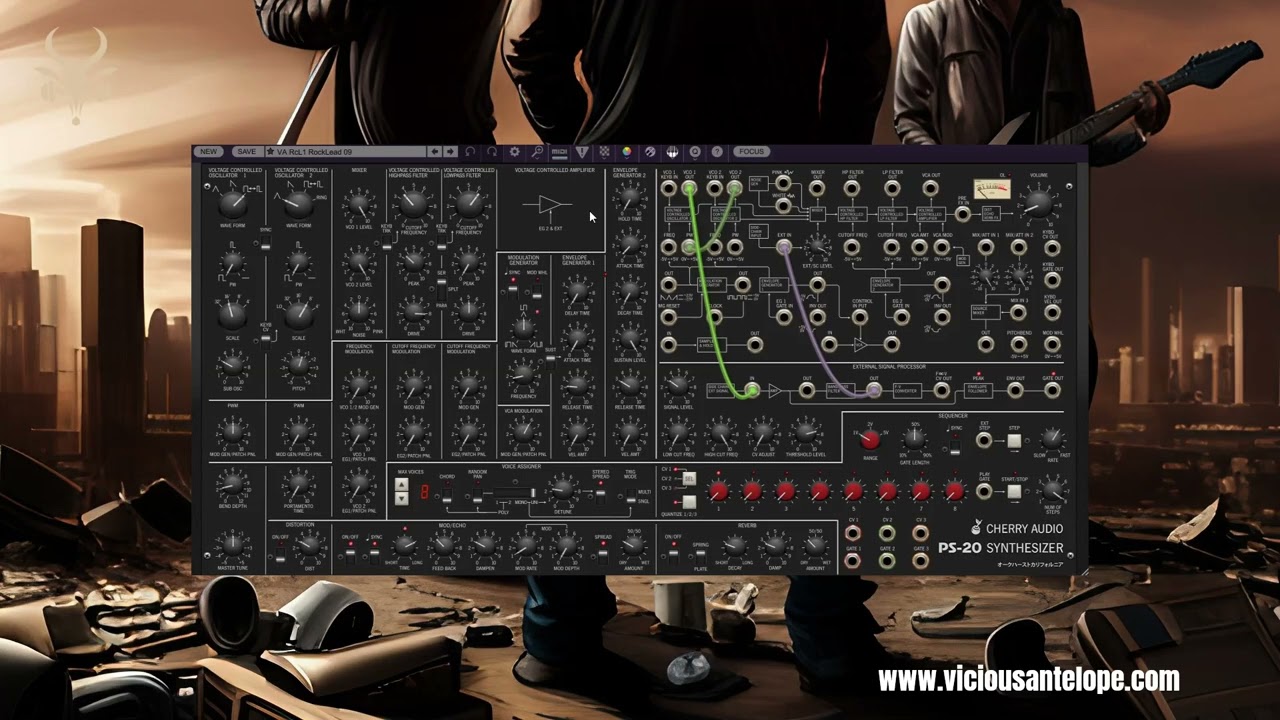Click the warning triangle panic icon

[x=582, y=152]
